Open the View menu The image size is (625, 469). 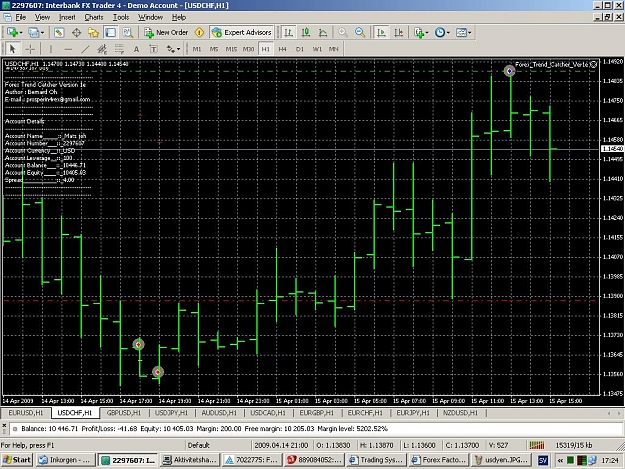coord(42,18)
